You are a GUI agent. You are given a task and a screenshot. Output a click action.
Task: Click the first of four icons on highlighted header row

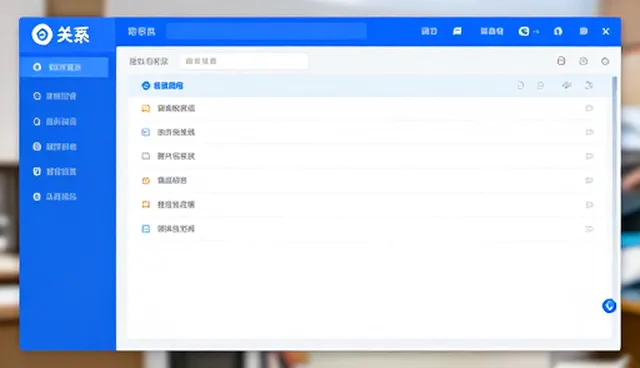coord(520,85)
